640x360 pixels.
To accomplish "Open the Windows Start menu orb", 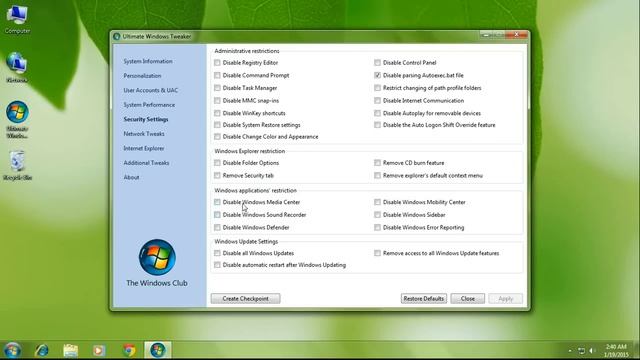I will pyautogui.click(x=12, y=350).
